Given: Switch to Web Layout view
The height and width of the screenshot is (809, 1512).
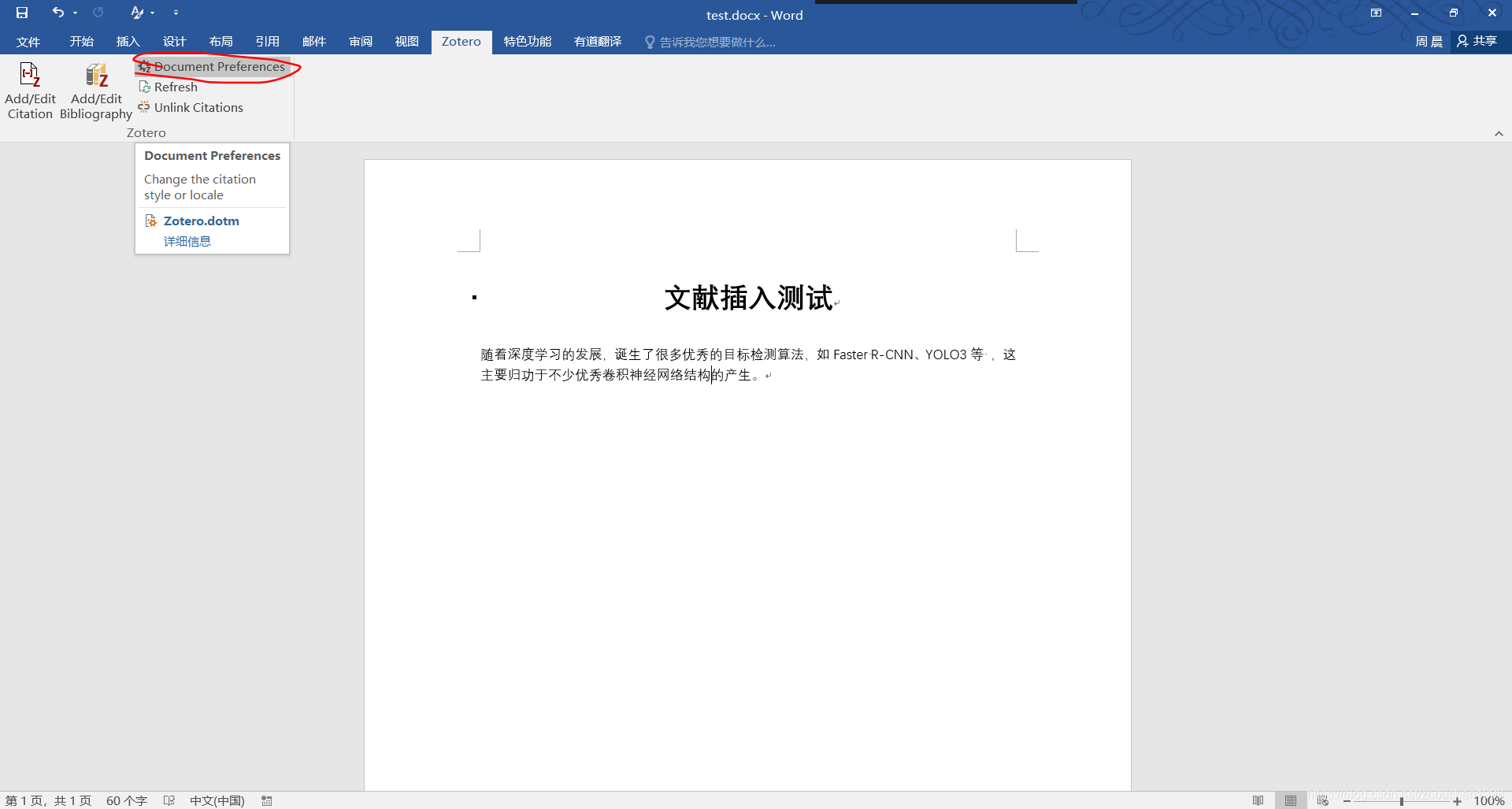Looking at the screenshot, I should click(1322, 800).
